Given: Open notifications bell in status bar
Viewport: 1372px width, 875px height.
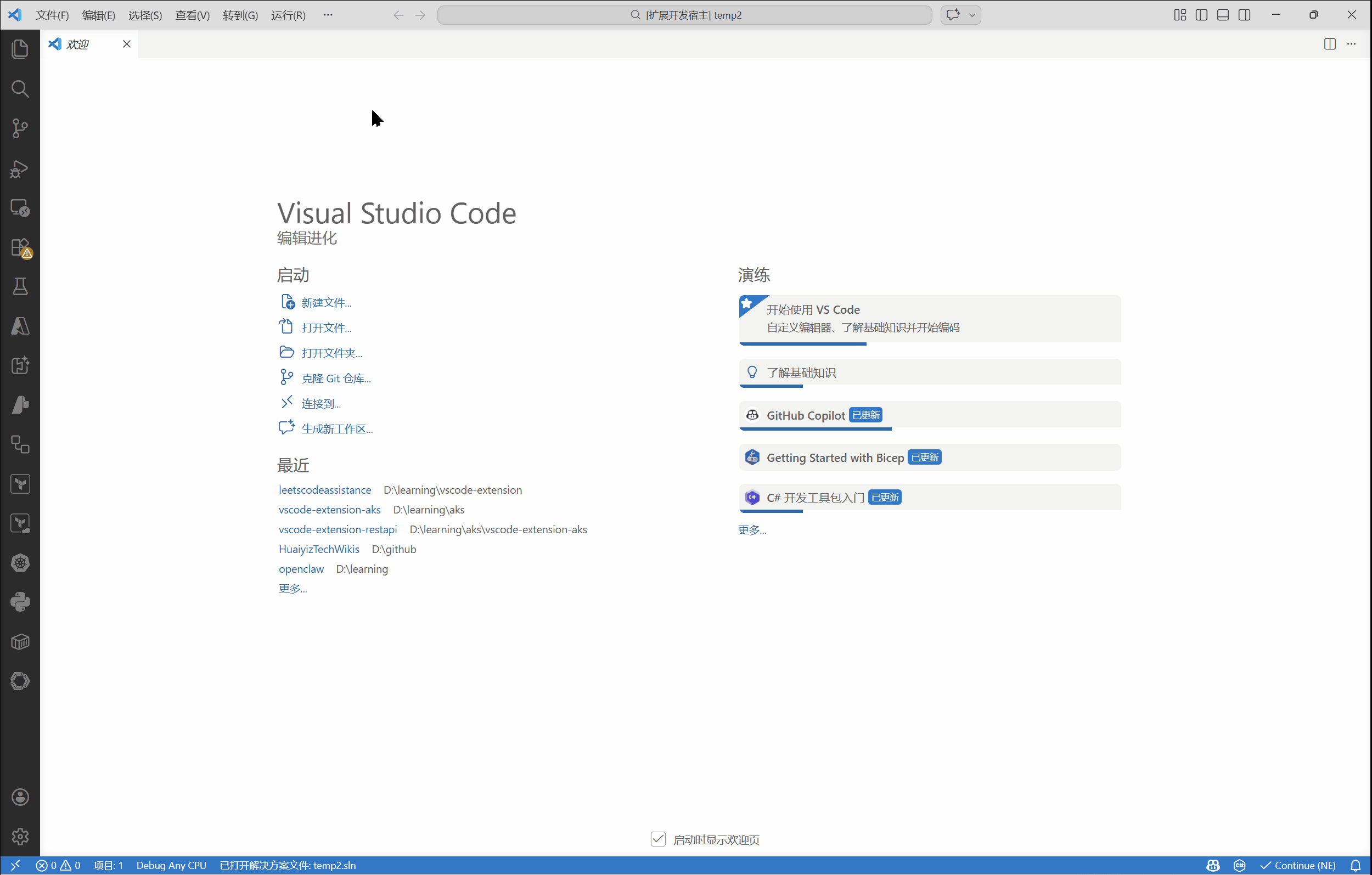Looking at the screenshot, I should [x=1356, y=865].
